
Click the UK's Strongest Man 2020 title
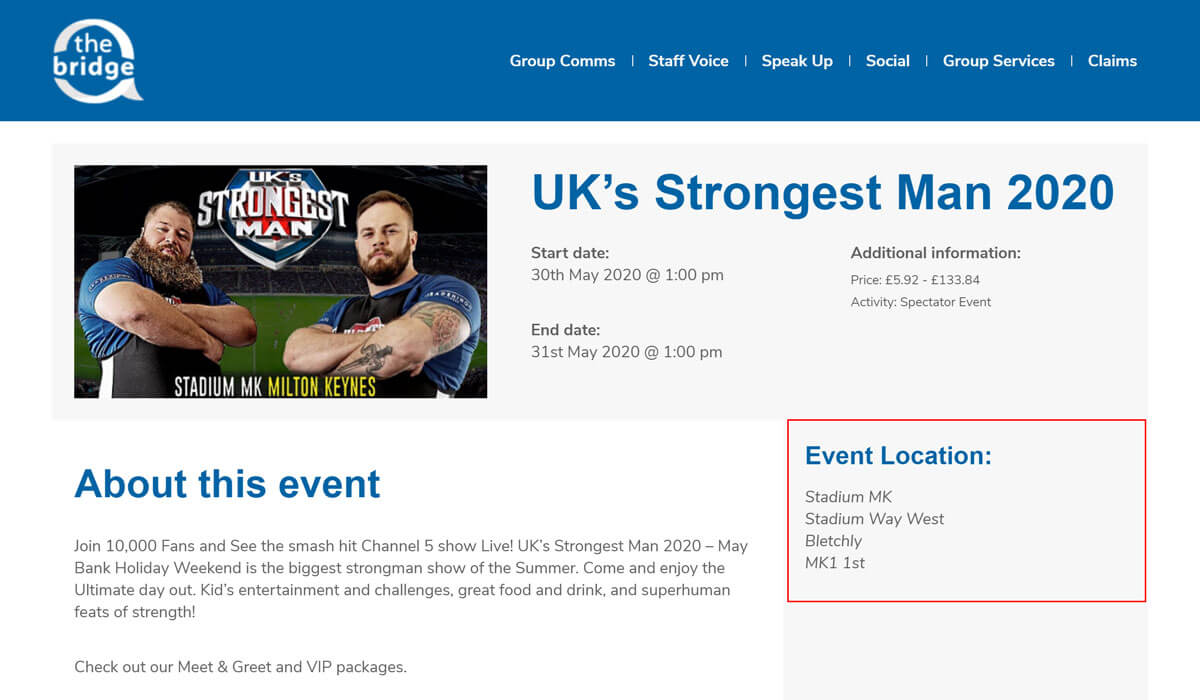pos(822,192)
